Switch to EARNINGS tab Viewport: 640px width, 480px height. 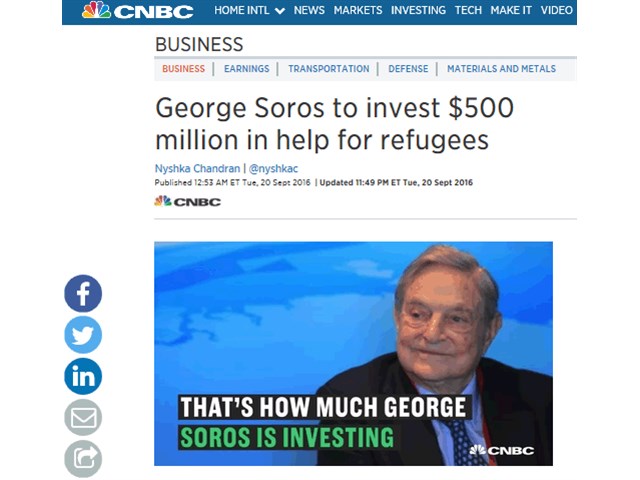coord(247,69)
